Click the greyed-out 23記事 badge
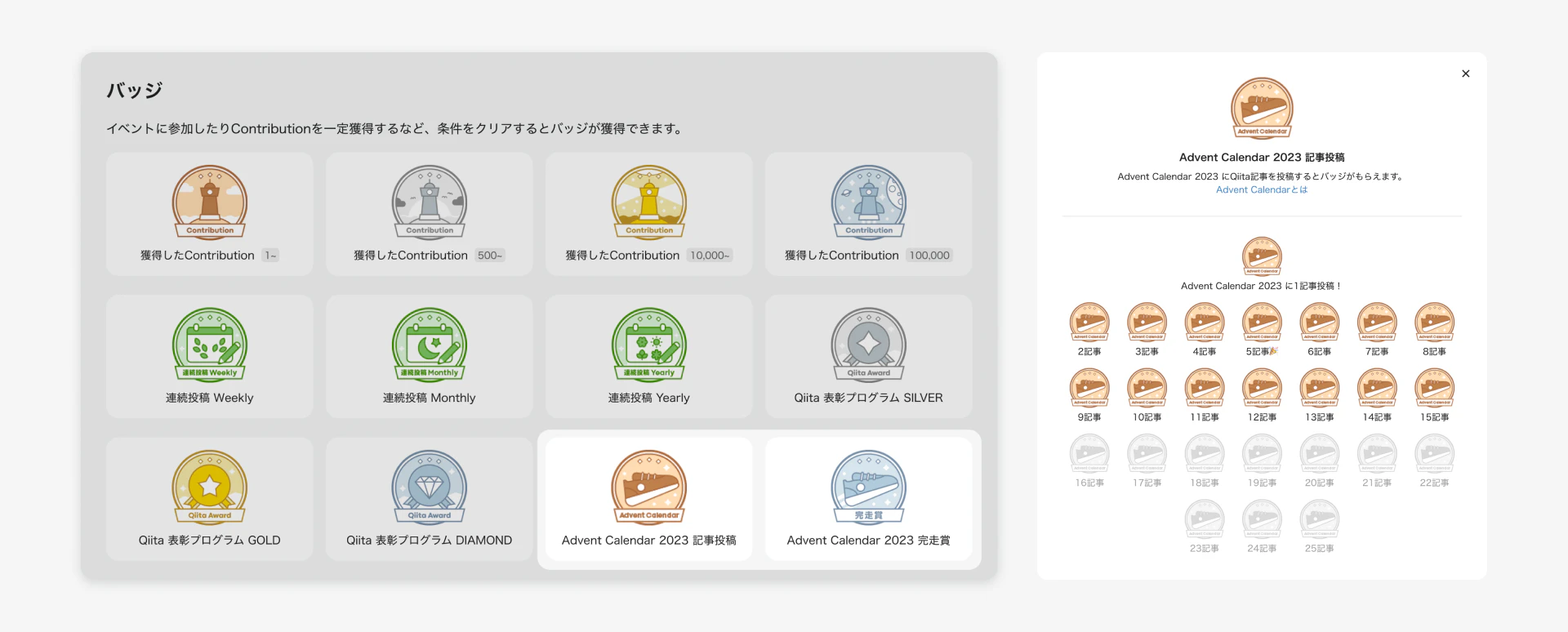Screen dimensions: 1568x632 pyautogui.click(x=1205, y=519)
